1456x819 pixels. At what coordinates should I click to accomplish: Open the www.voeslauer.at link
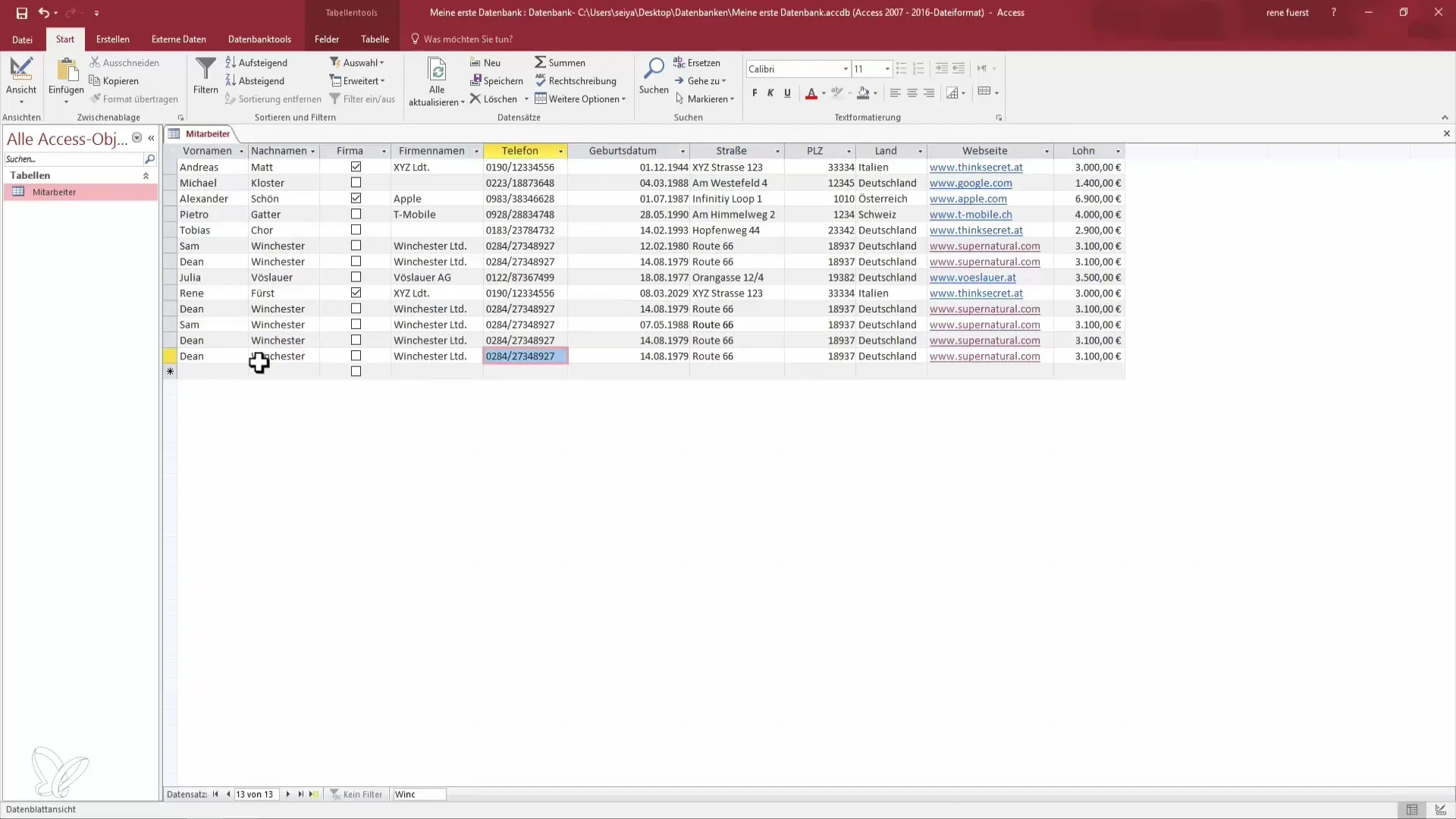click(973, 278)
